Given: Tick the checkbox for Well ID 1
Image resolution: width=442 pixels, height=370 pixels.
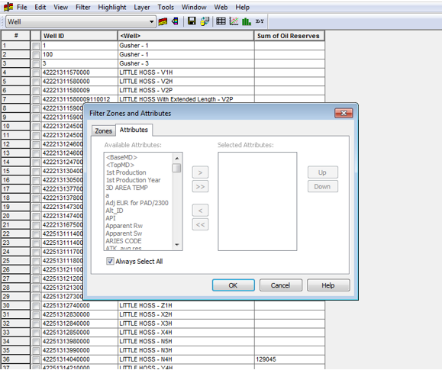Looking at the screenshot, I should pos(36,46).
